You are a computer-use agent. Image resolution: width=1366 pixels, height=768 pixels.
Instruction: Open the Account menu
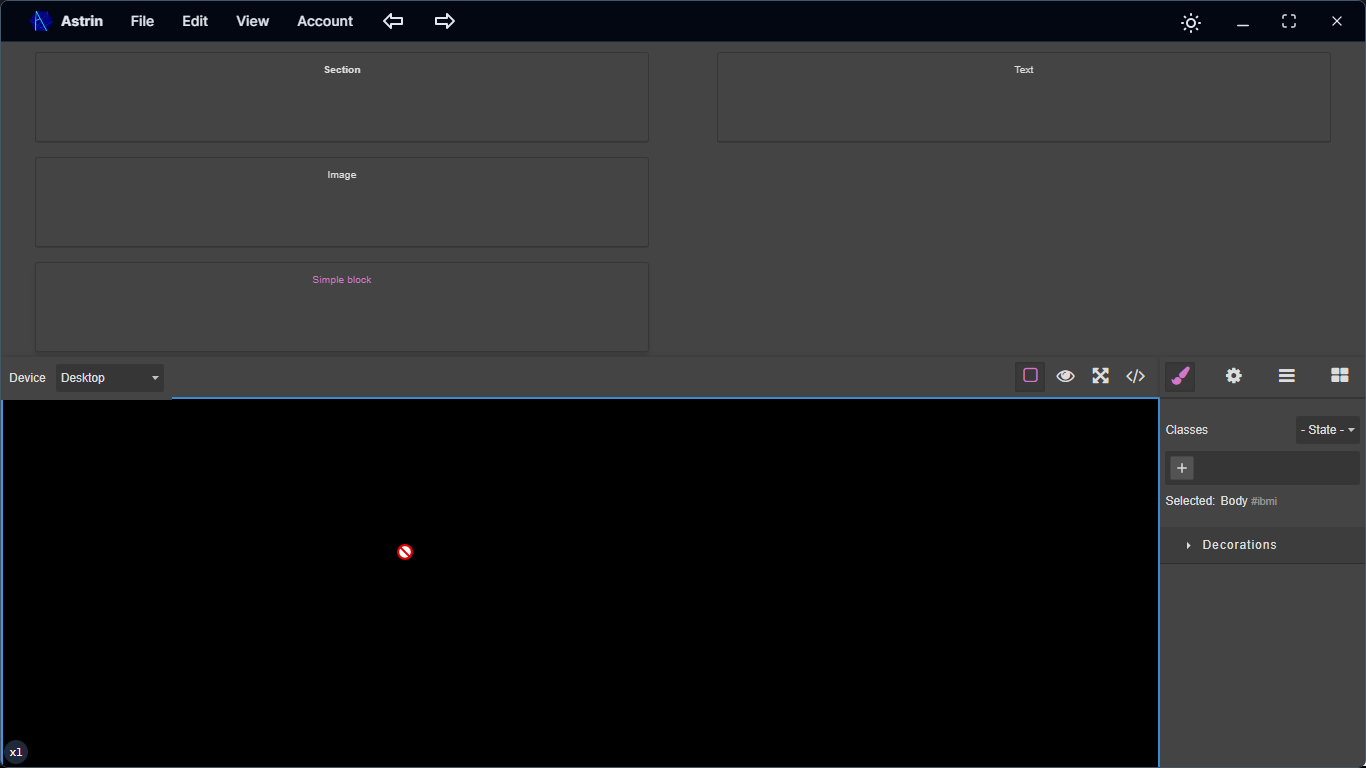(325, 21)
